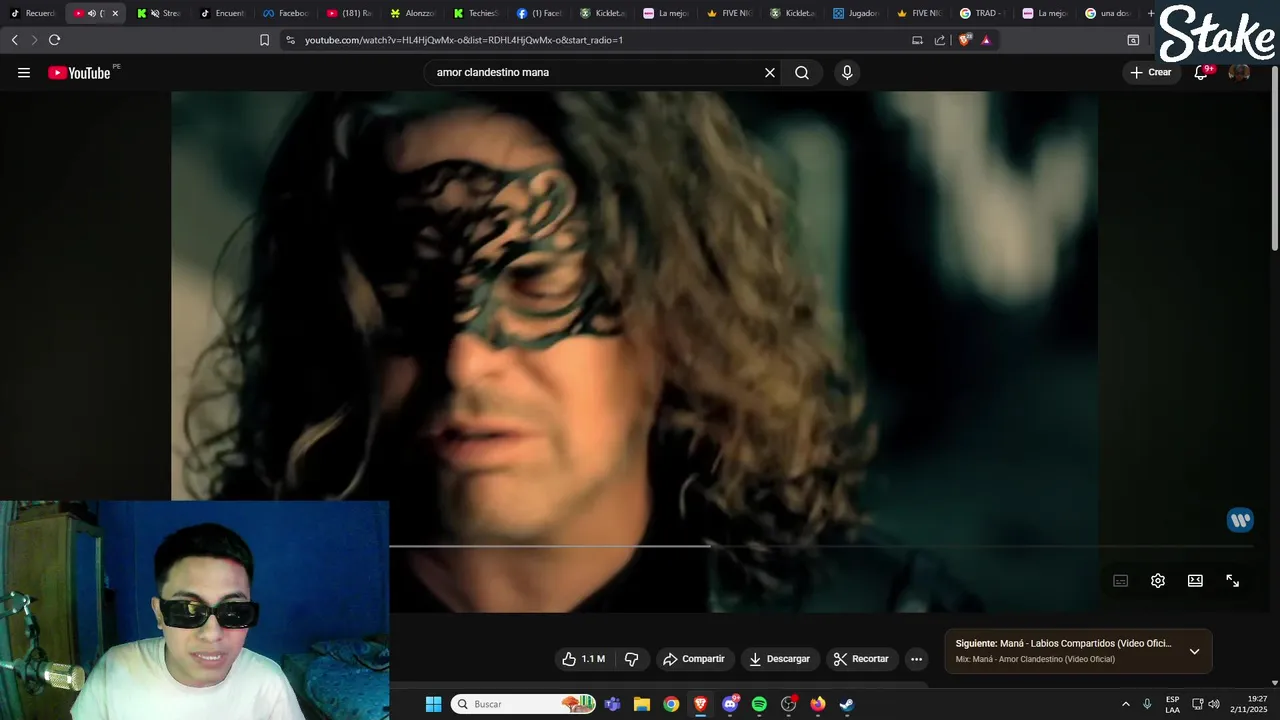The image size is (1280, 720).
Task: Open the Brave browser taskbar icon
Action: [x=700, y=704]
